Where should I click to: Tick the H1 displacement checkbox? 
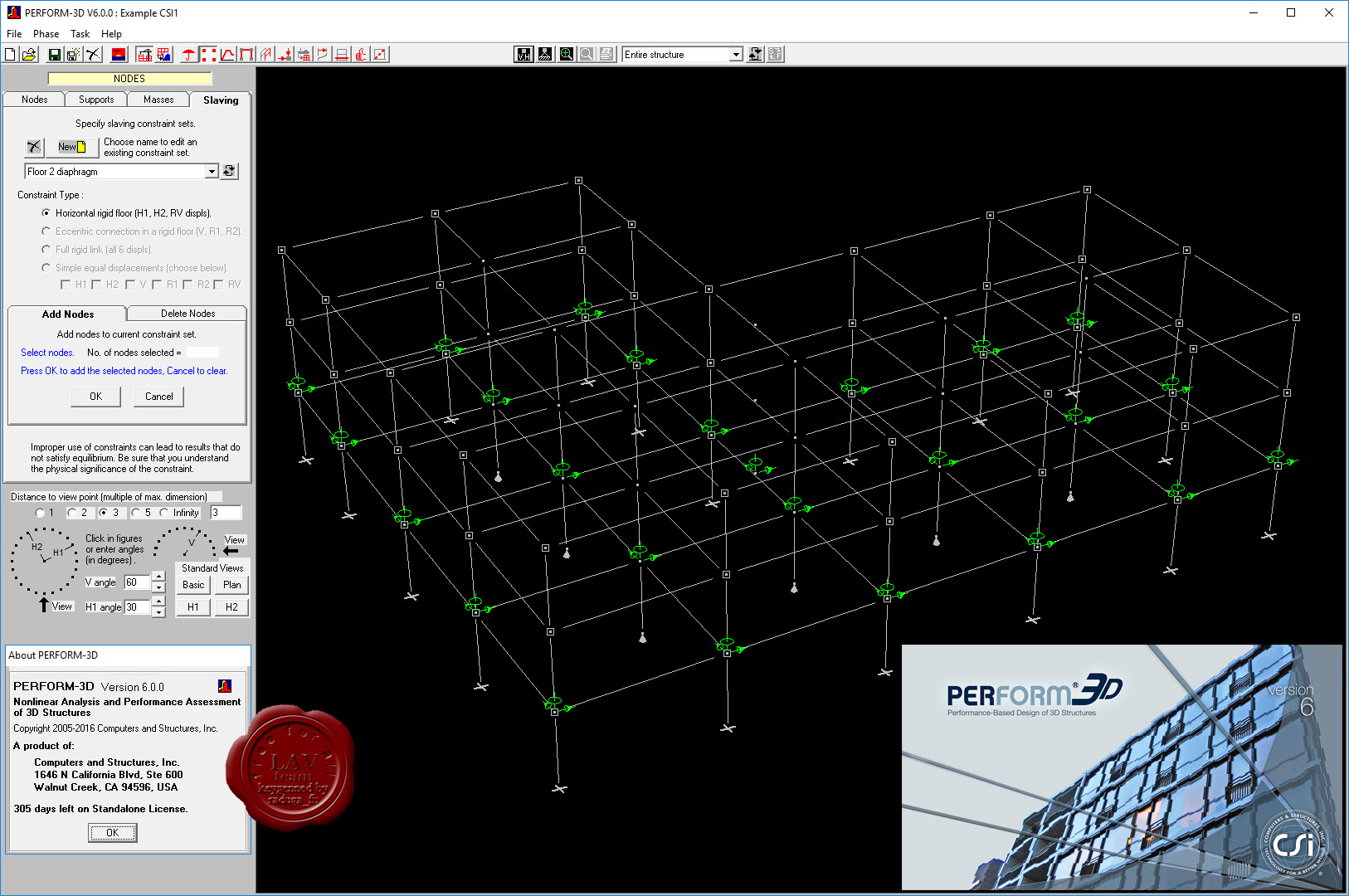click(66, 285)
